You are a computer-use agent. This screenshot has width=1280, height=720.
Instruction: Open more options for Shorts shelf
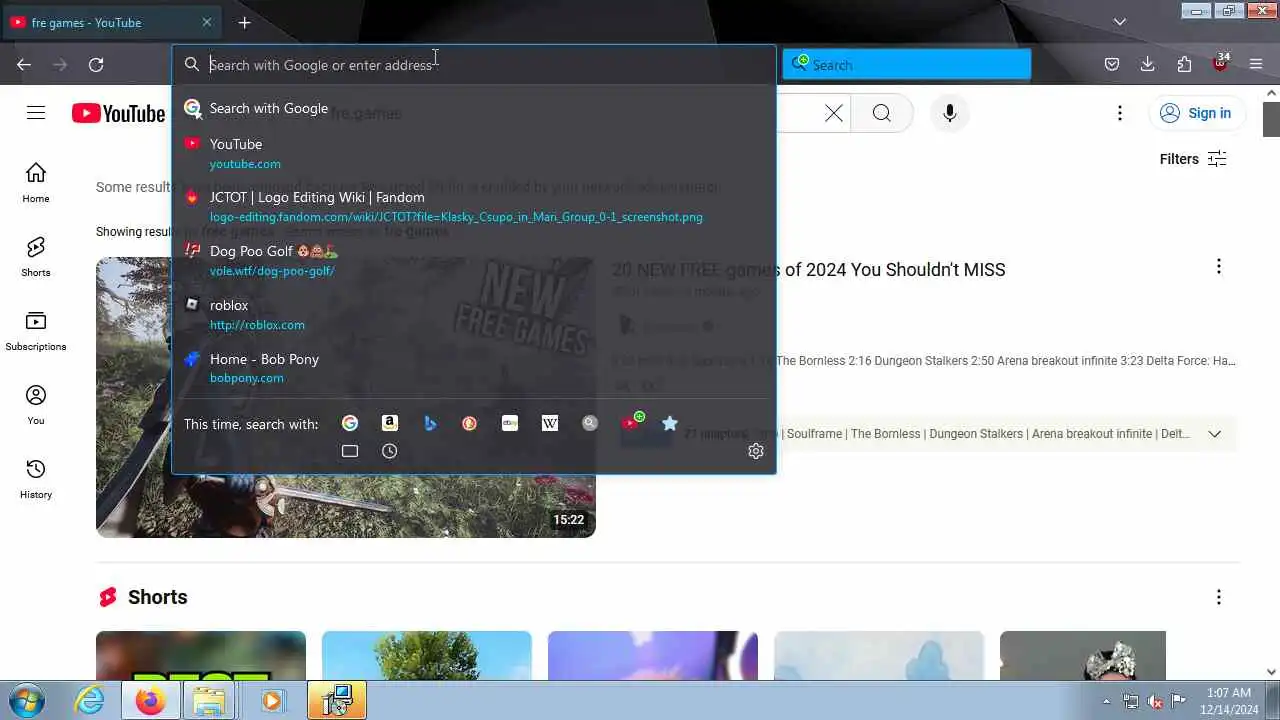click(x=1218, y=597)
